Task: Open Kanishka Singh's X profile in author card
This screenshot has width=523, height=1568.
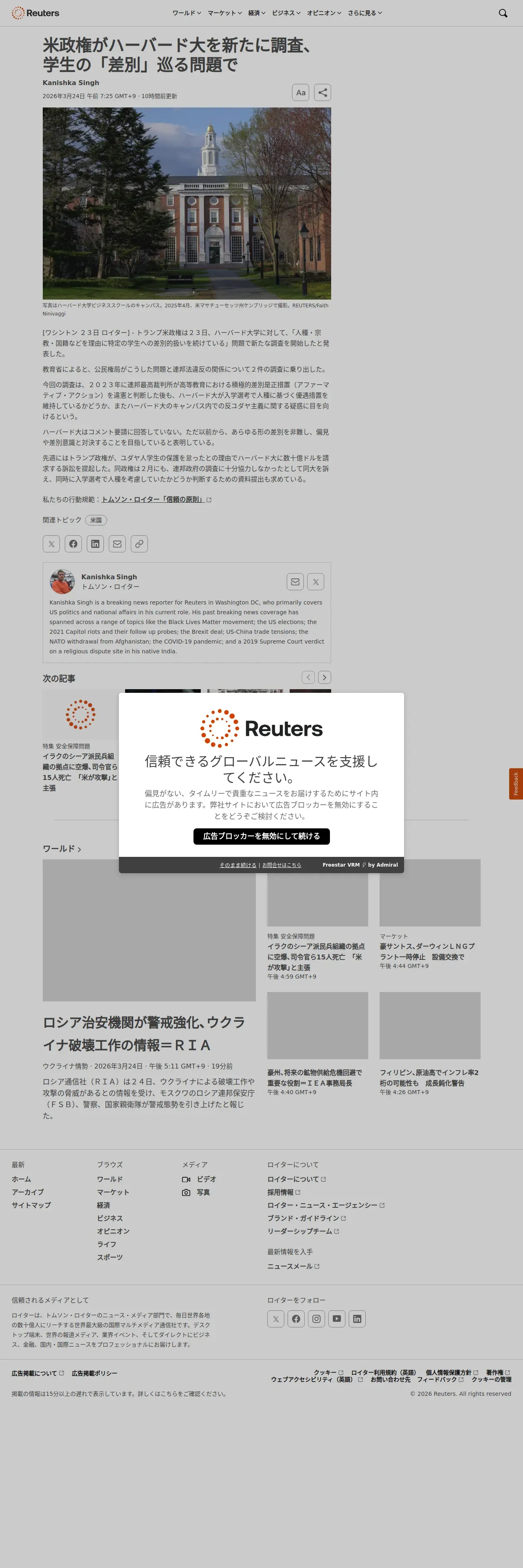Action: pos(315,582)
